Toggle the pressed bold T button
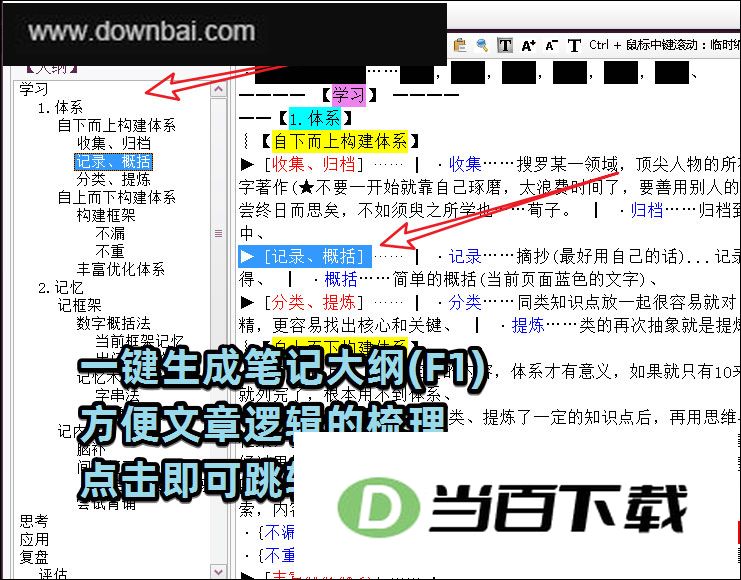Screen dimensions: 741x580 coord(505,45)
